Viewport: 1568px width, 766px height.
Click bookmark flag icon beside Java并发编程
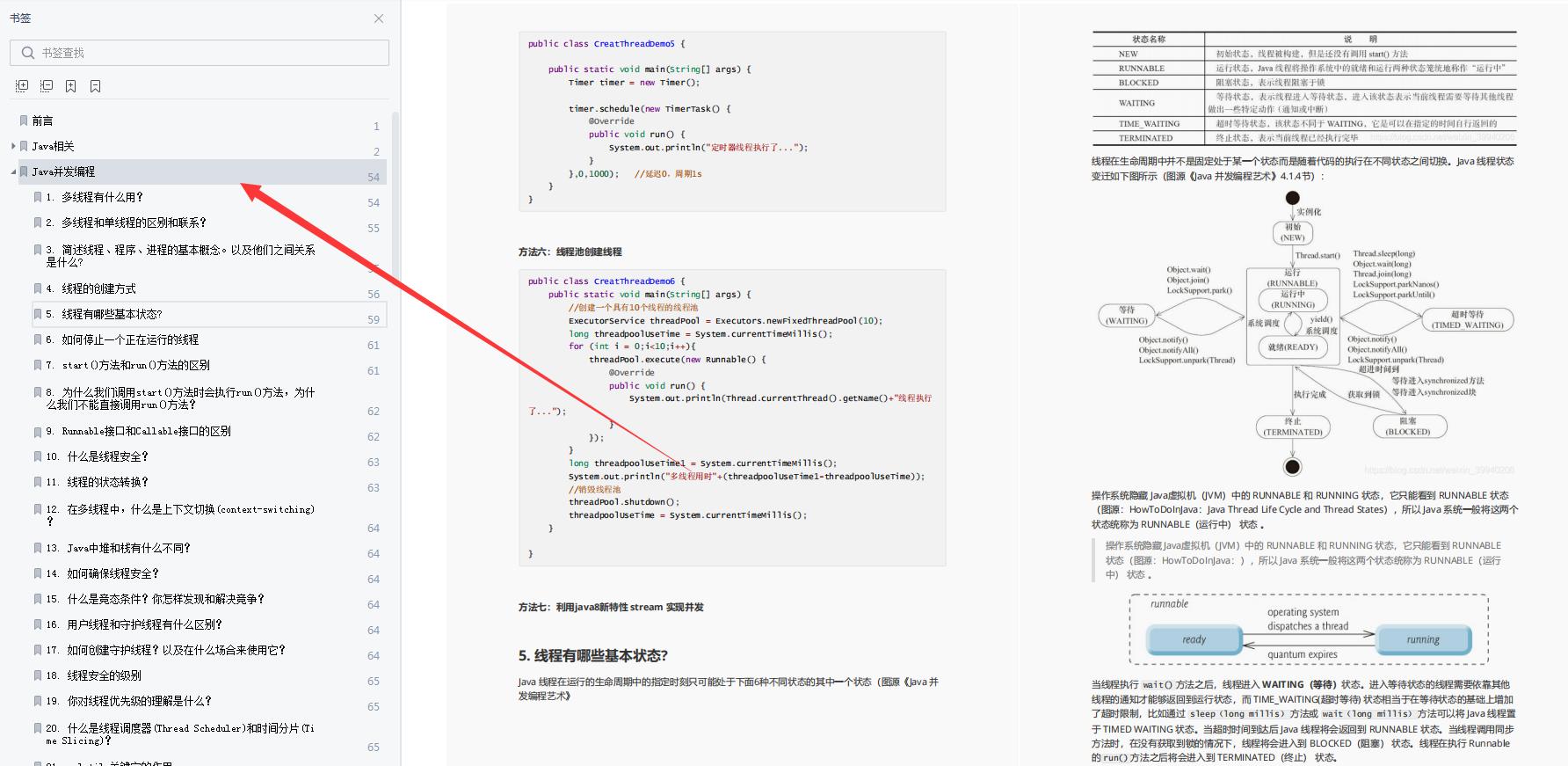click(x=25, y=171)
